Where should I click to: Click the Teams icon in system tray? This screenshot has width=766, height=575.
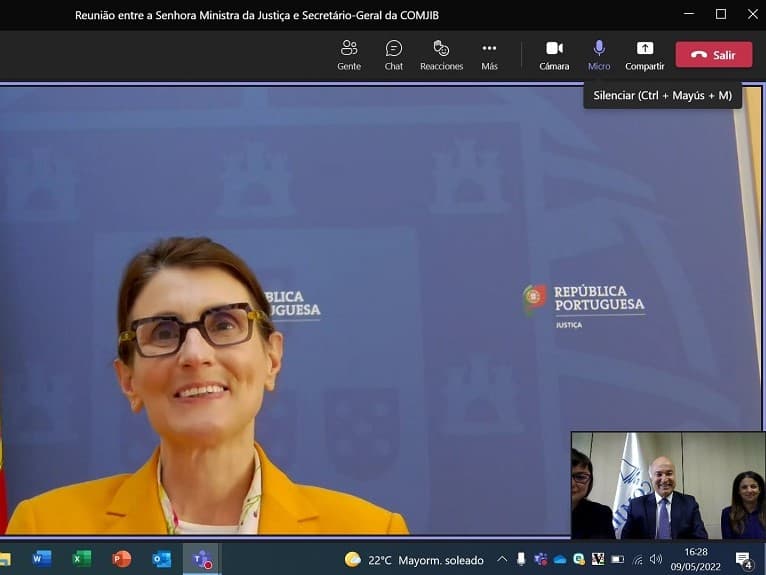pos(540,559)
